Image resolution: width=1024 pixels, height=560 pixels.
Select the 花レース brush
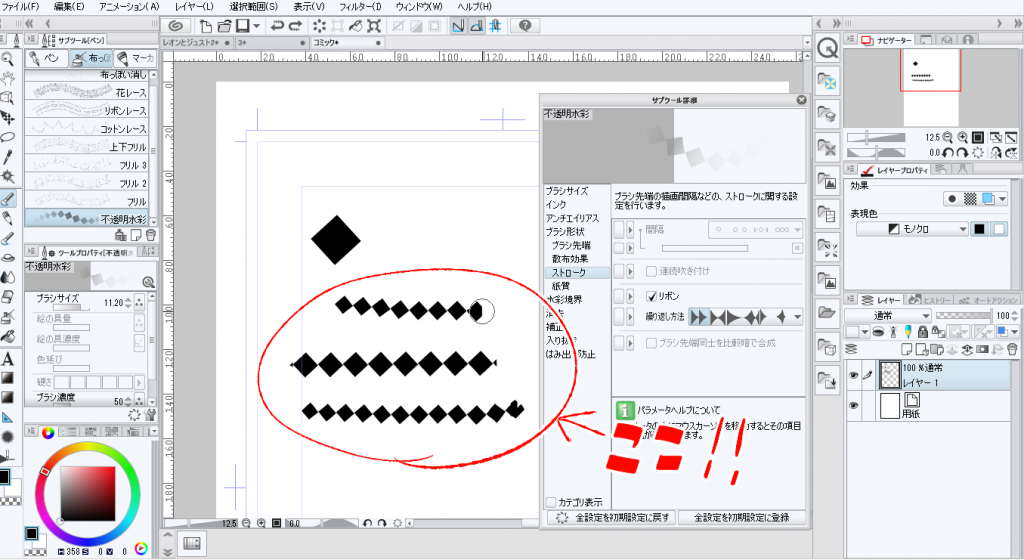click(87, 92)
